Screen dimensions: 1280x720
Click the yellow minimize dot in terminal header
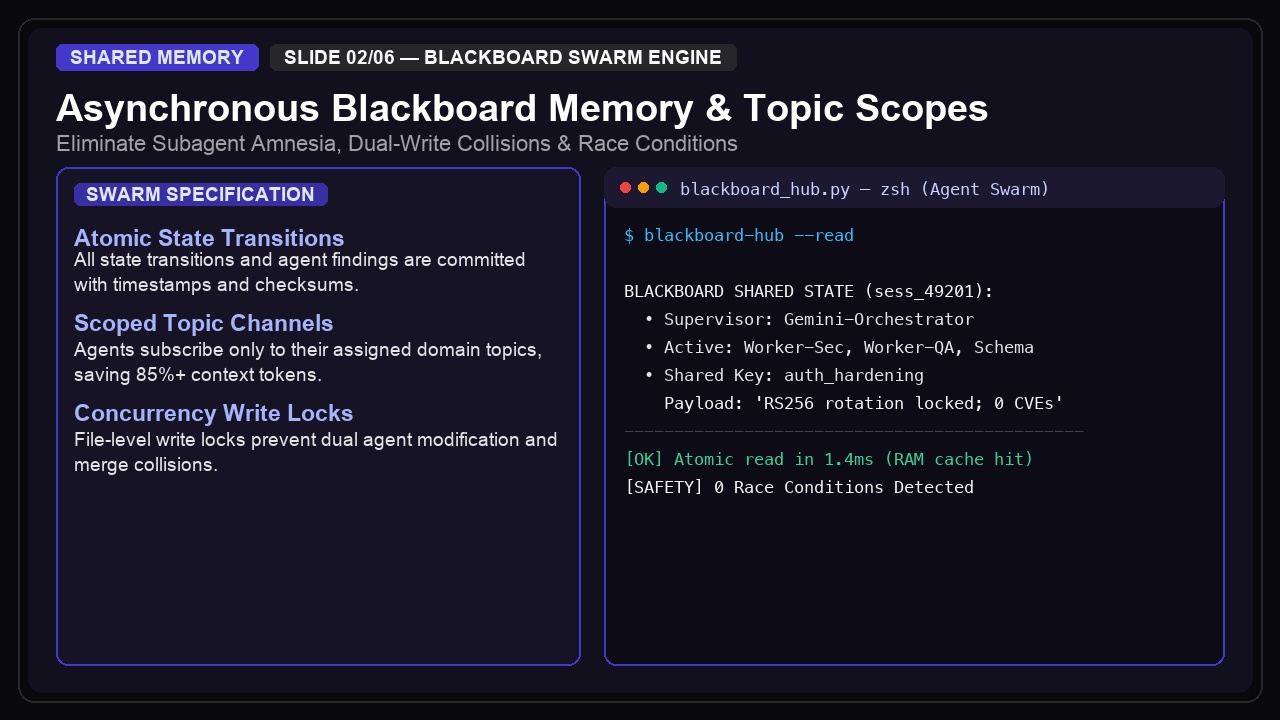click(x=644, y=188)
